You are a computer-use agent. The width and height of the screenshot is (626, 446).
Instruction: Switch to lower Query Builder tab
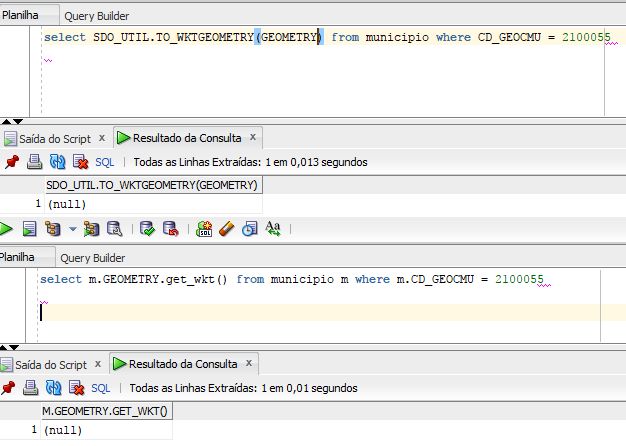(x=93, y=258)
